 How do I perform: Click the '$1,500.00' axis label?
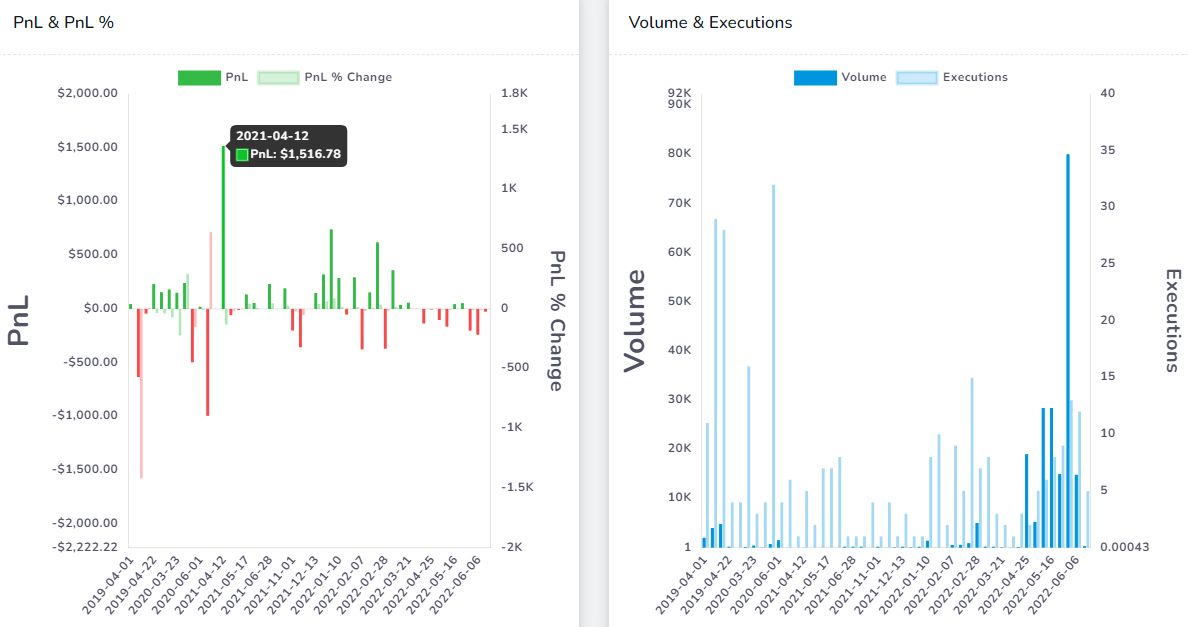pyautogui.click(x=88, y=147)
